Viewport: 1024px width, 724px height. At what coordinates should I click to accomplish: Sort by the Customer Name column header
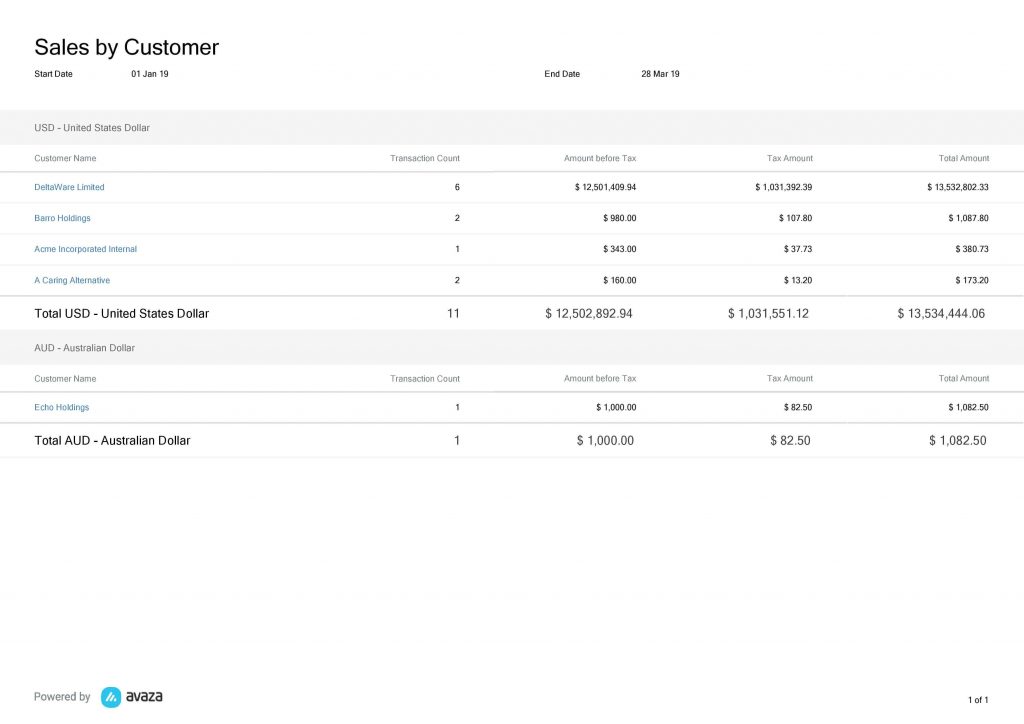pos(65,158)
